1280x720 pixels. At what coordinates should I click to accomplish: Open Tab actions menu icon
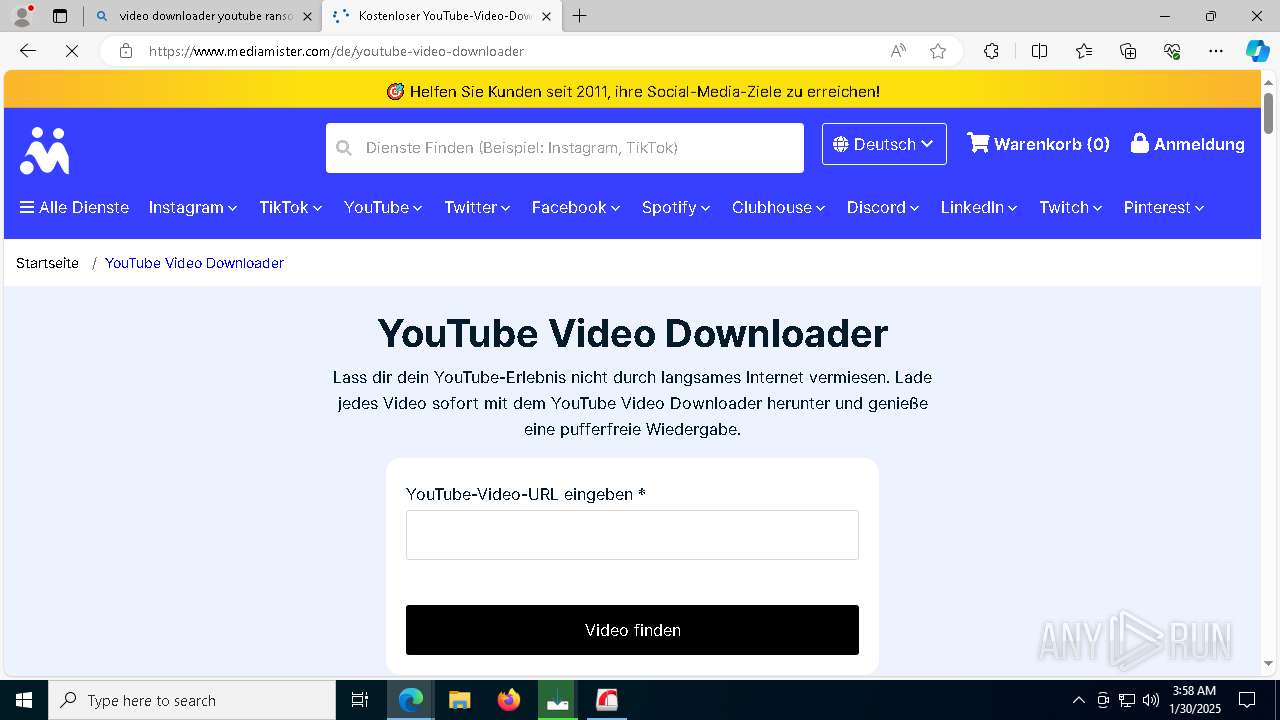(60, 16)
